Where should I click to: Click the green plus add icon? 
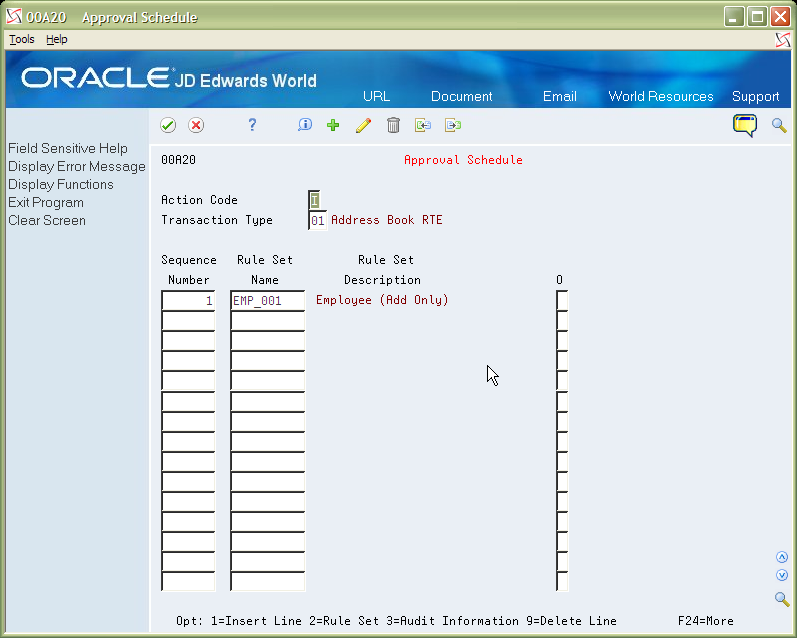pos(333,125)
